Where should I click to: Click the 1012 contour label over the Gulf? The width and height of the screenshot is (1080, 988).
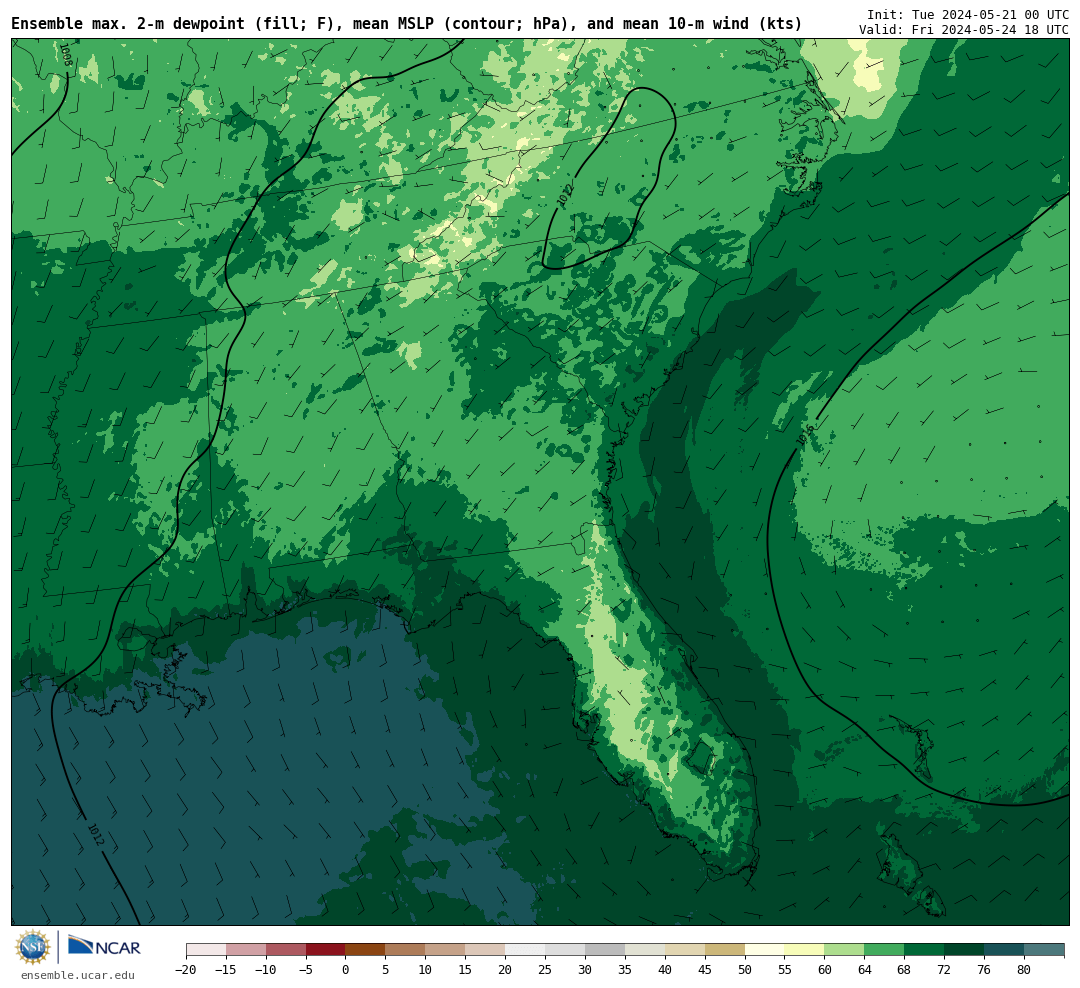[96, 835]
